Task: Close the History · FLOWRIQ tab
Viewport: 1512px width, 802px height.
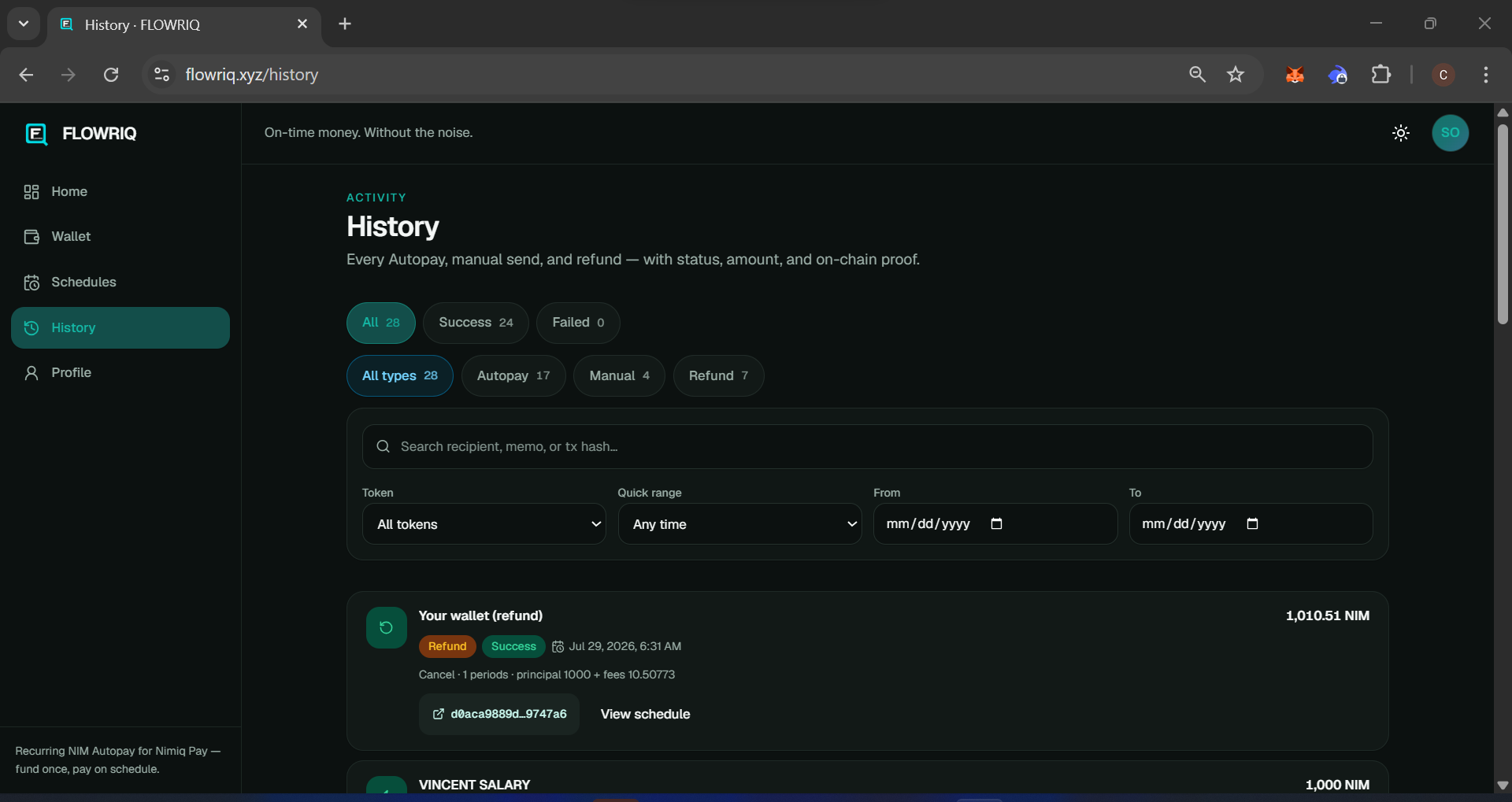Action: [302, 24]
